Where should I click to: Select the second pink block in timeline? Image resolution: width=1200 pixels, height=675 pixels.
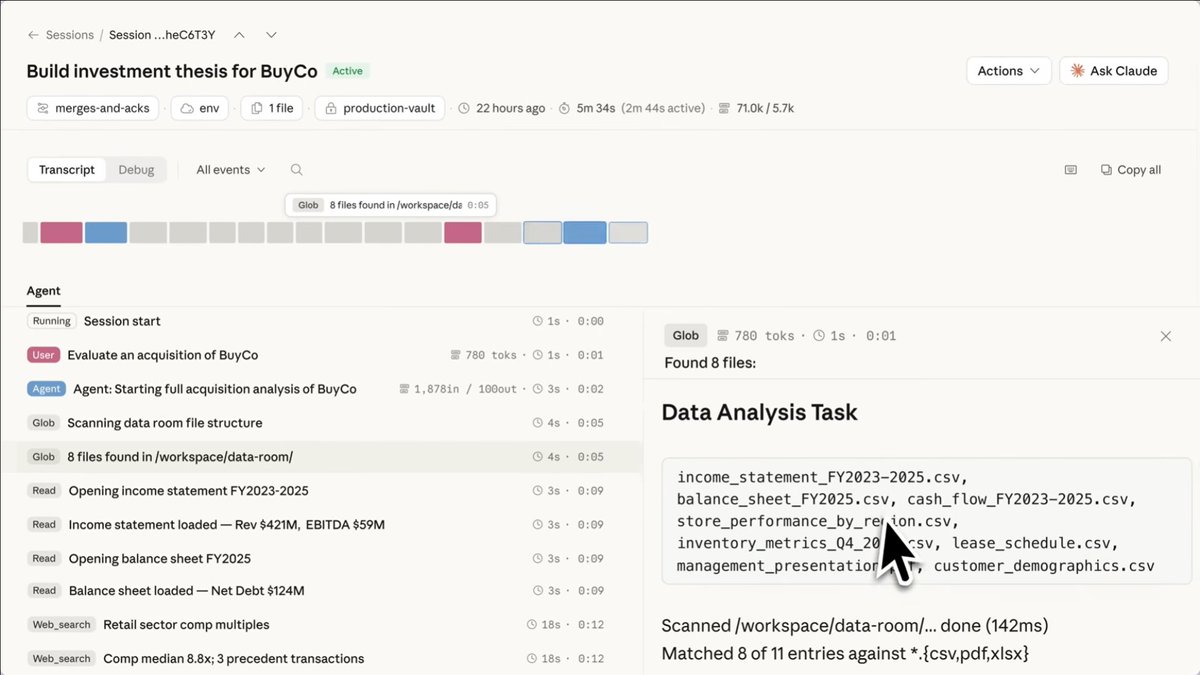tap(463, 233)
